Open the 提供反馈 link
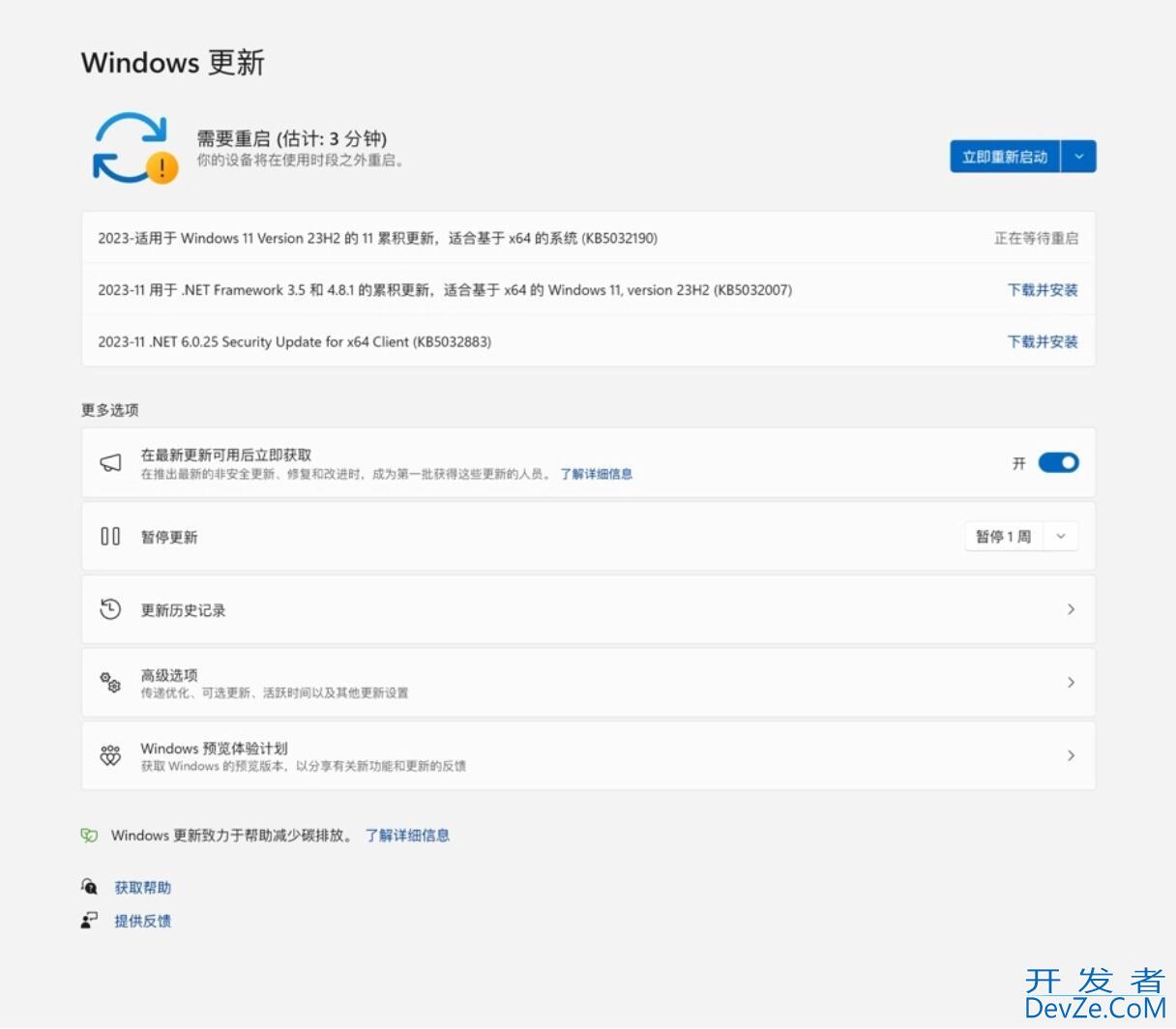This screenshot has width=1176, height=1029. (x=143, y=921)
